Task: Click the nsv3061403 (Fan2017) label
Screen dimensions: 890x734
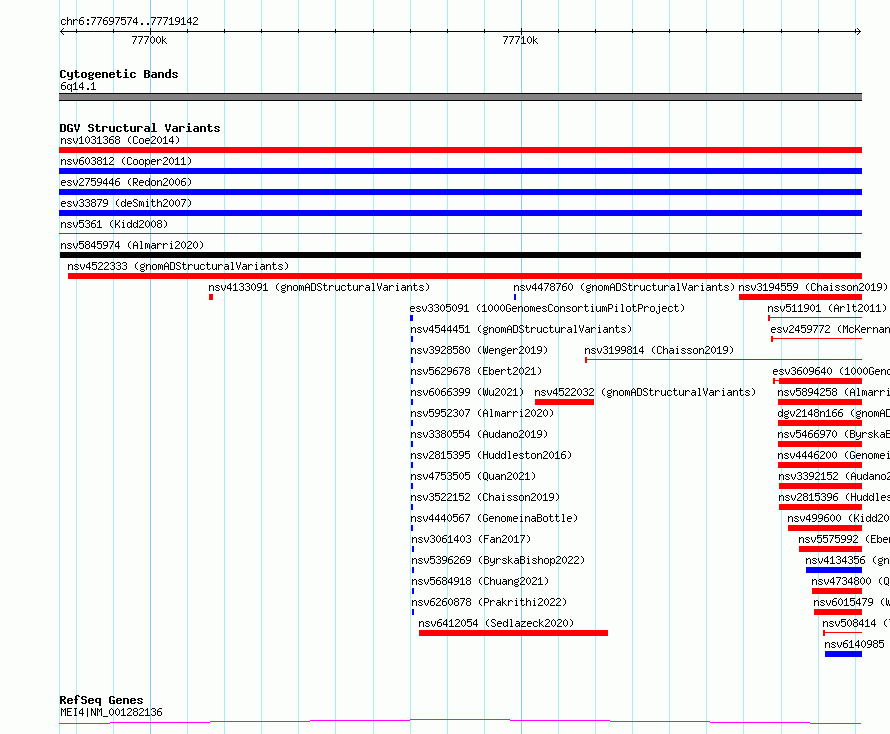Action: (471, 539)
